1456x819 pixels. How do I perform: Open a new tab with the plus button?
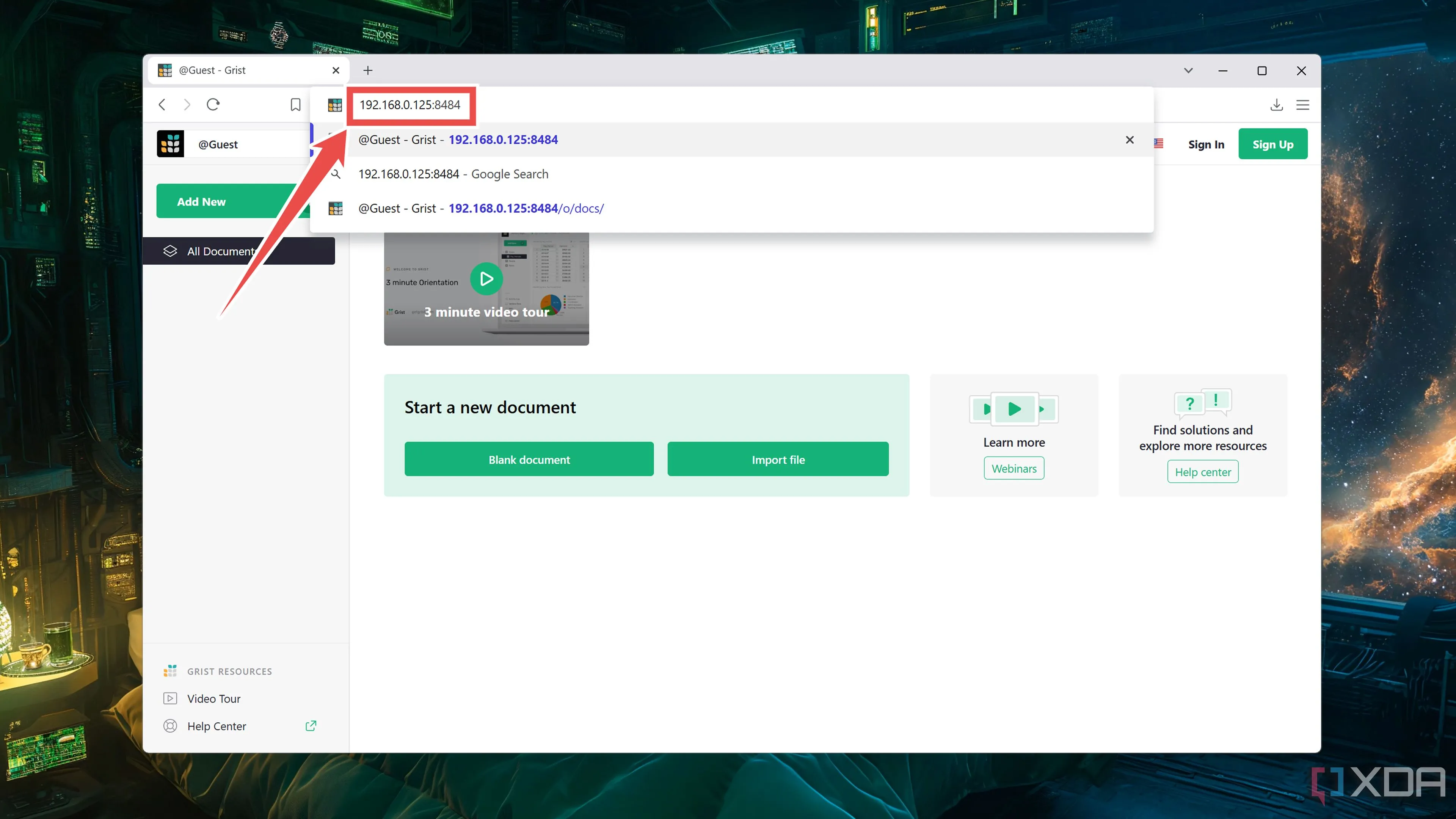[x=368, y=70]
